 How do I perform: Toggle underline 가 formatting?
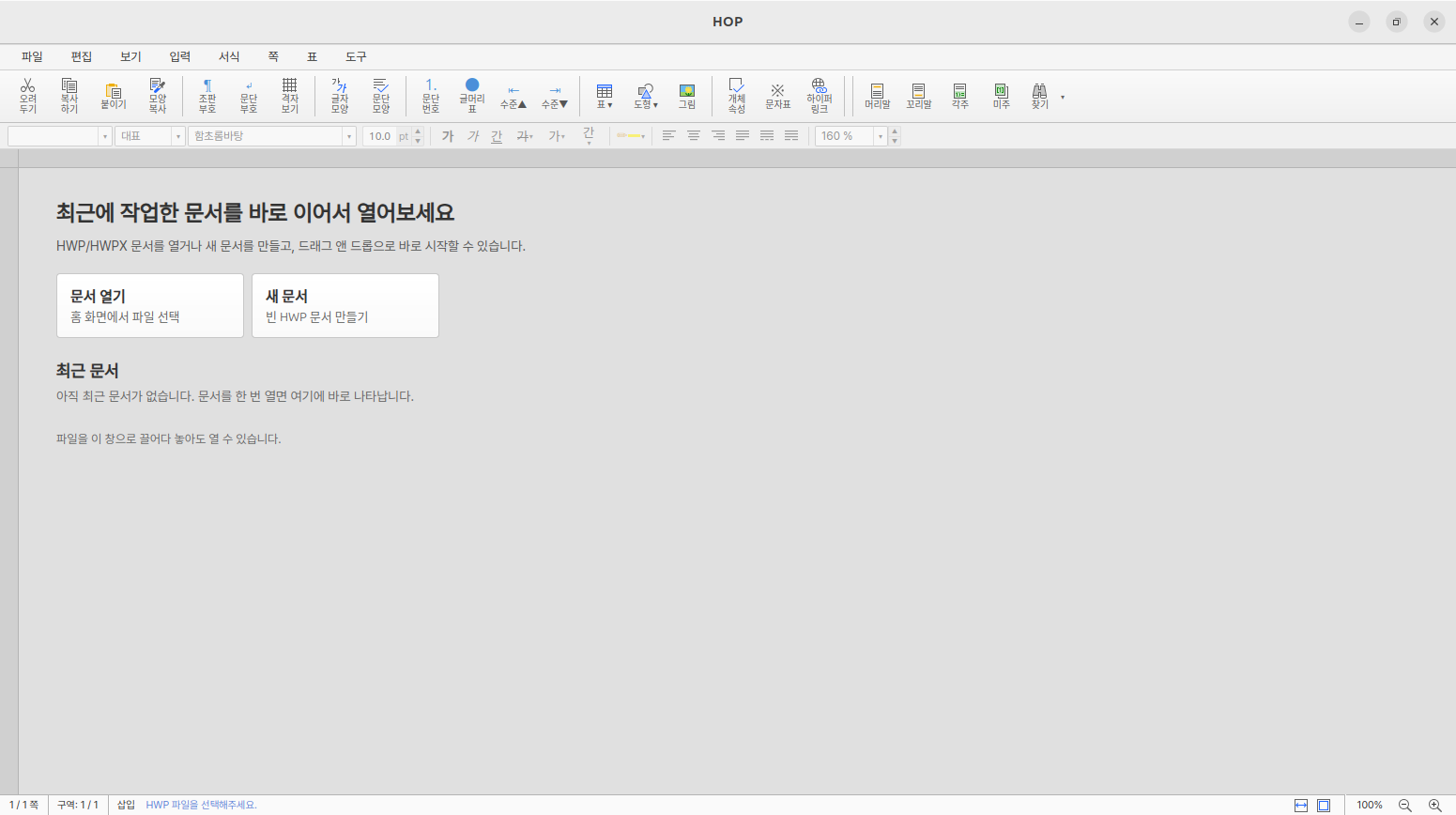click(x=497, y=136)
